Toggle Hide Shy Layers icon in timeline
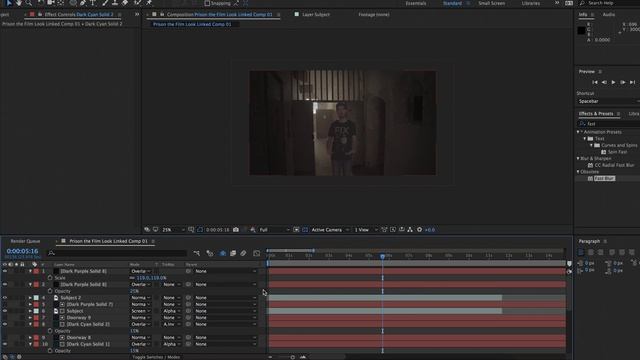Screen dimensions: 640x360 [223, 253]
